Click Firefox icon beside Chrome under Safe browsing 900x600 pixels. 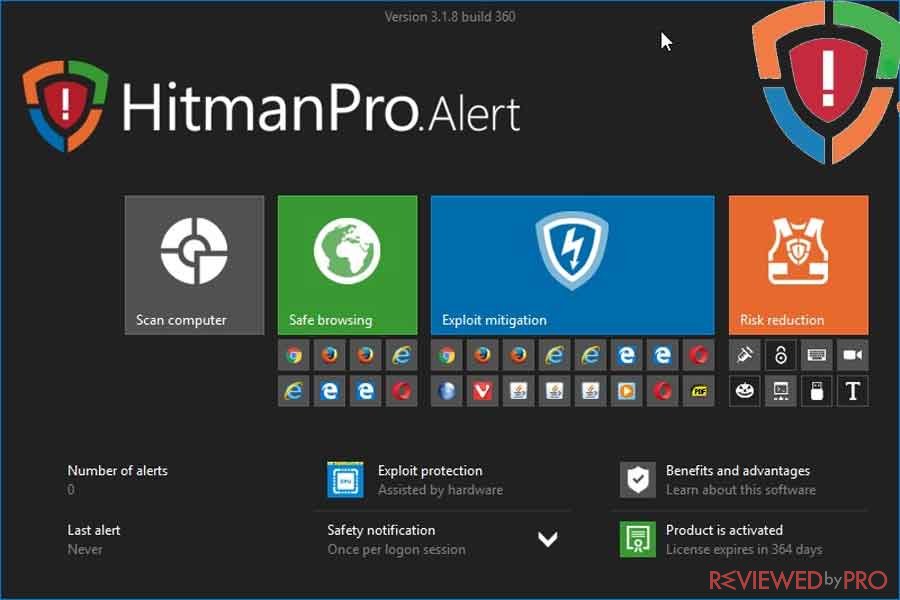pos(329,355)
